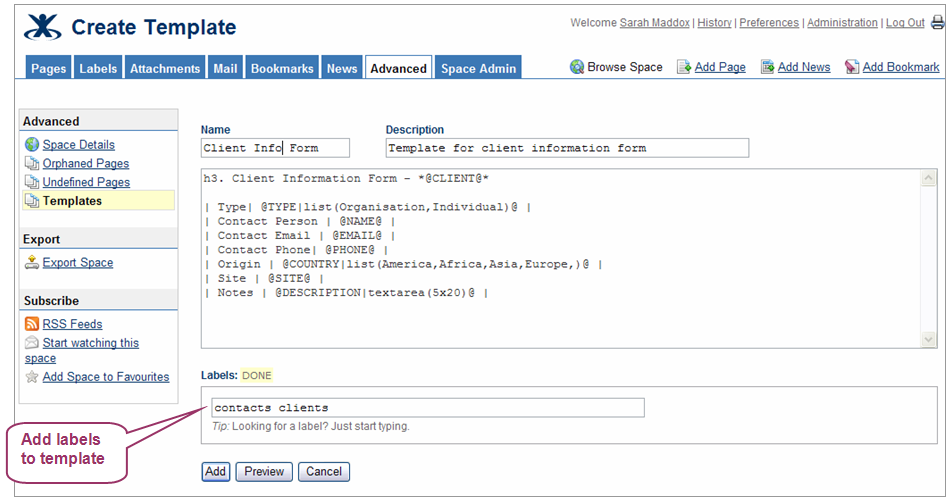
Task: Click the printer icon in header
Action: pyautogui.click(x=938, y=22)
